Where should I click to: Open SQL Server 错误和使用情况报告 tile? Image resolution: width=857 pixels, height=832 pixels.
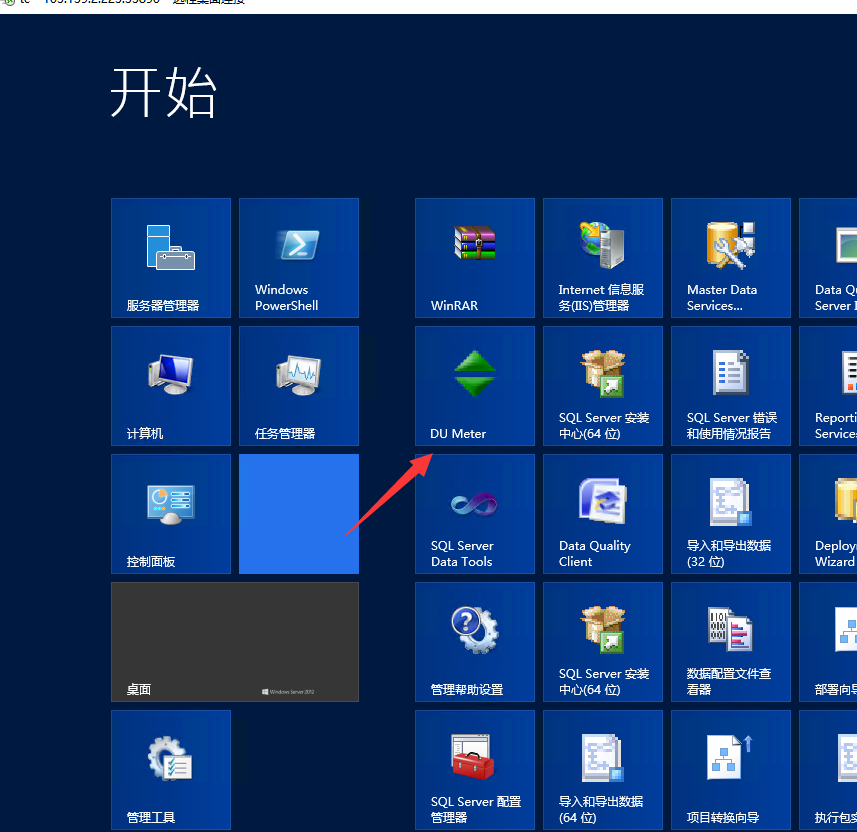point(731,386)
